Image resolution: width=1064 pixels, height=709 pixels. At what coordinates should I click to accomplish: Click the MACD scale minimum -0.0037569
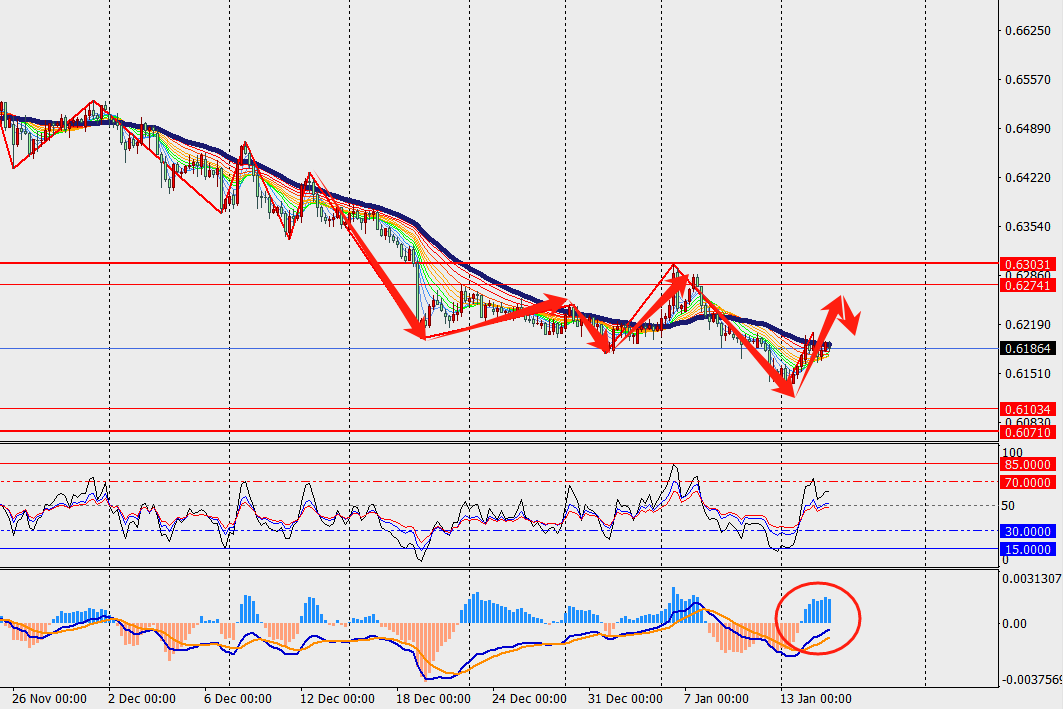1031,680
